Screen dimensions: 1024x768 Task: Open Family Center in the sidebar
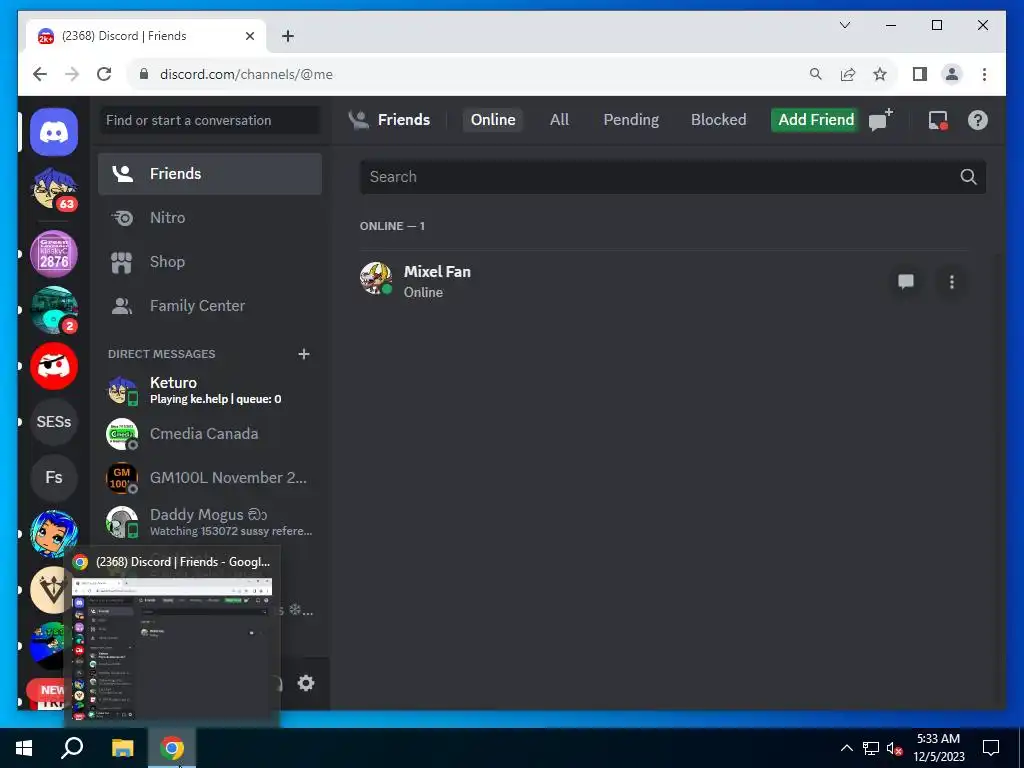click(210, 306)
